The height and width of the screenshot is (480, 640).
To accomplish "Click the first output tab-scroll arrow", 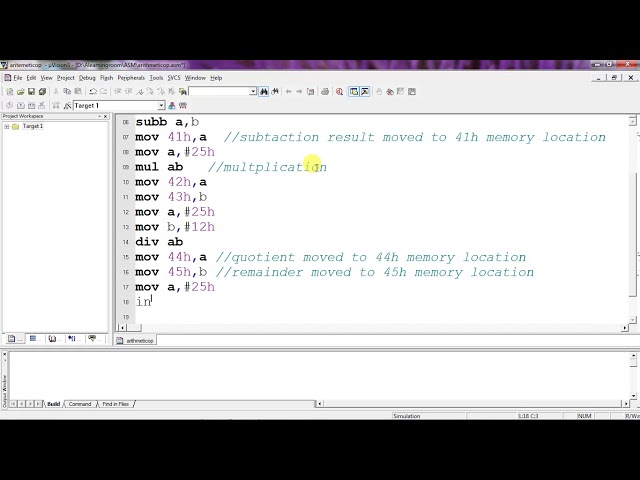I will (x=13, y=404).
